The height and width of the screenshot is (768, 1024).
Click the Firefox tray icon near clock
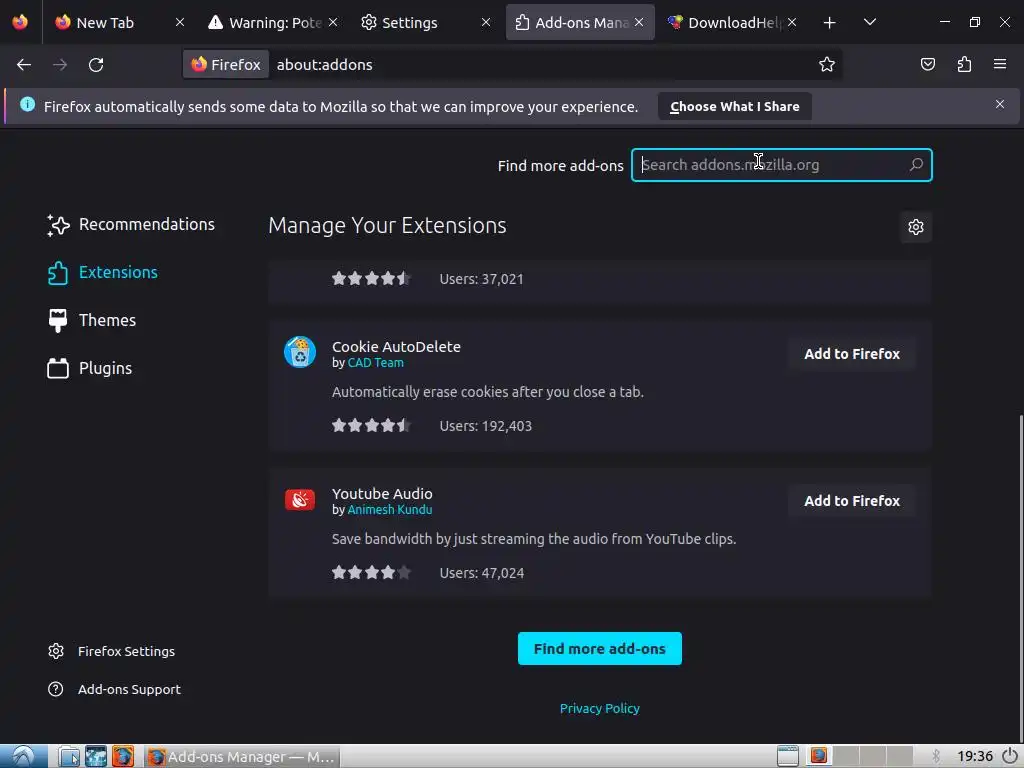[818, 756]
